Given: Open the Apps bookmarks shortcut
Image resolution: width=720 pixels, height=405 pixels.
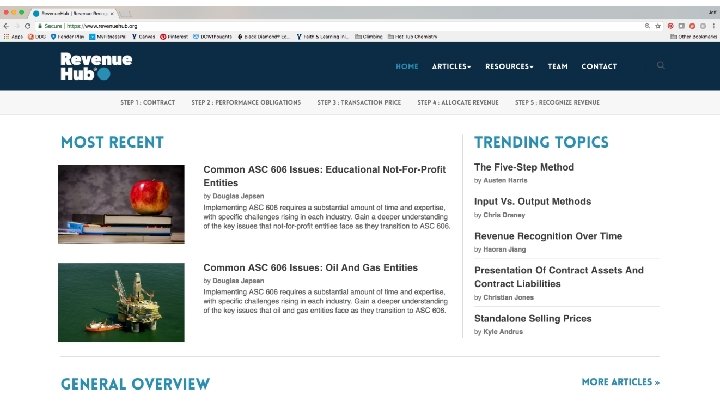Looking at the screenshot, I should (13, 37).
